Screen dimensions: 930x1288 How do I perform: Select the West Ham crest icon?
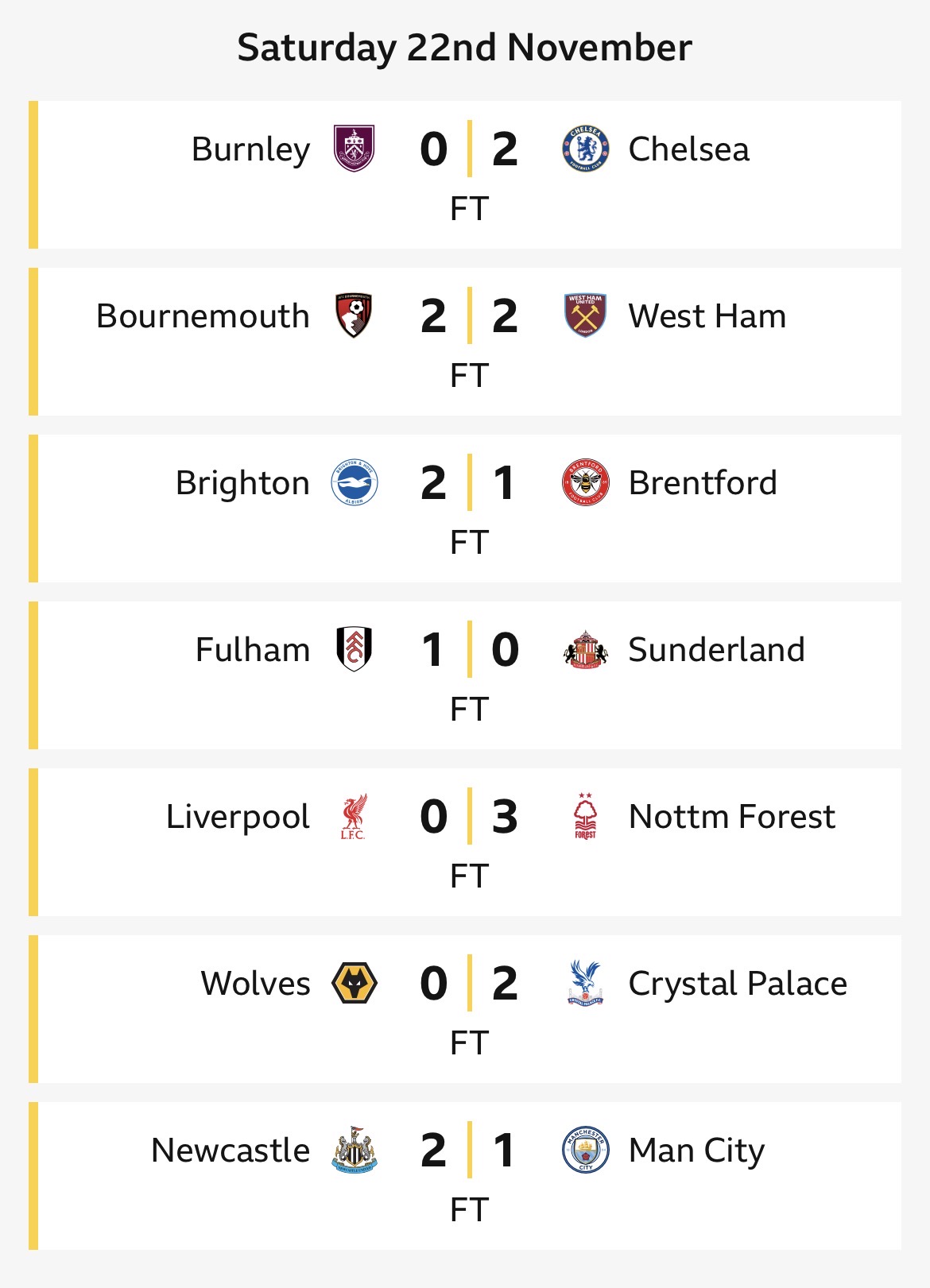[x=585, y=315]
